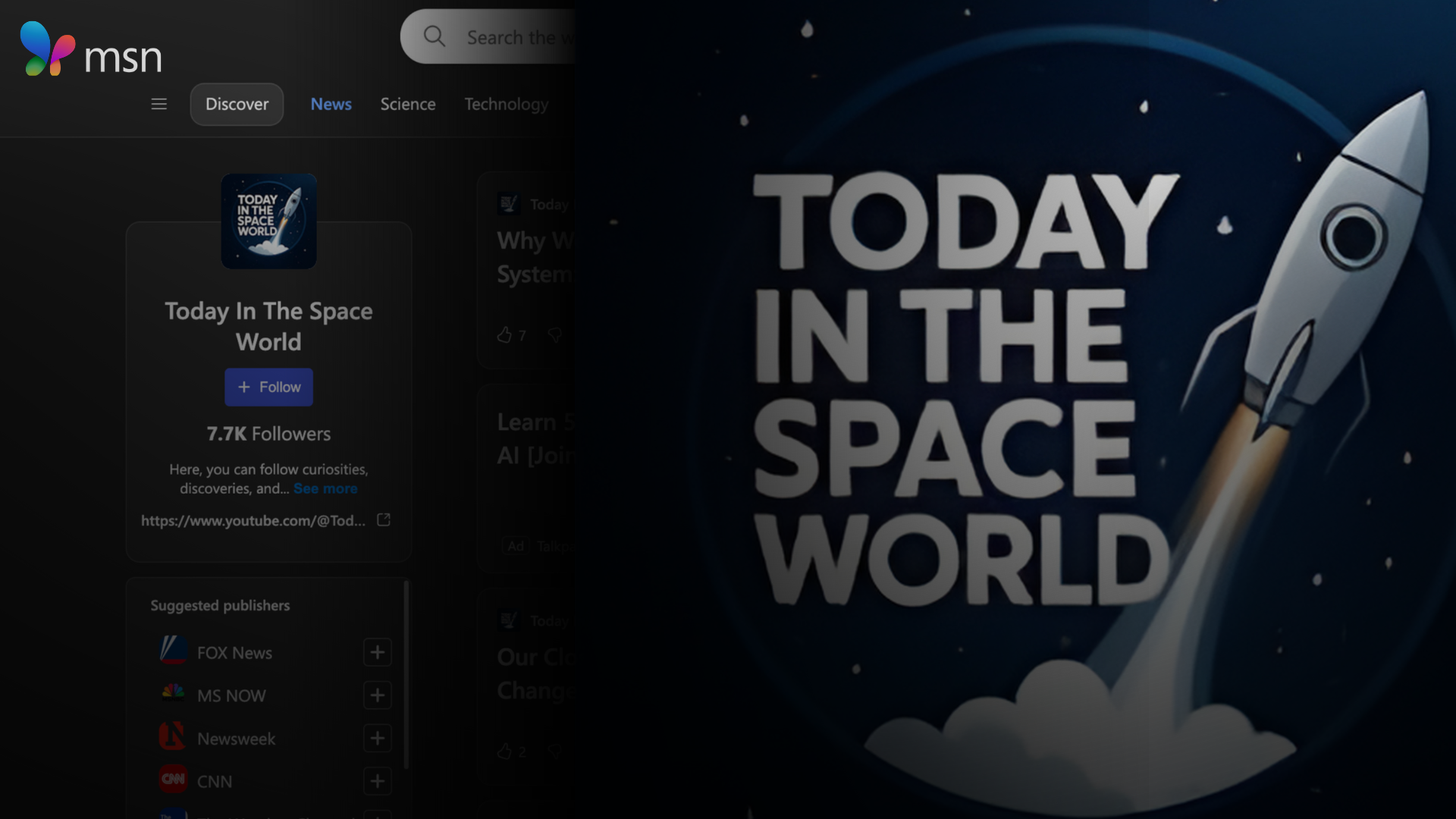Switch to the News tab
The image size is (1456, 819).
point(331,104)
